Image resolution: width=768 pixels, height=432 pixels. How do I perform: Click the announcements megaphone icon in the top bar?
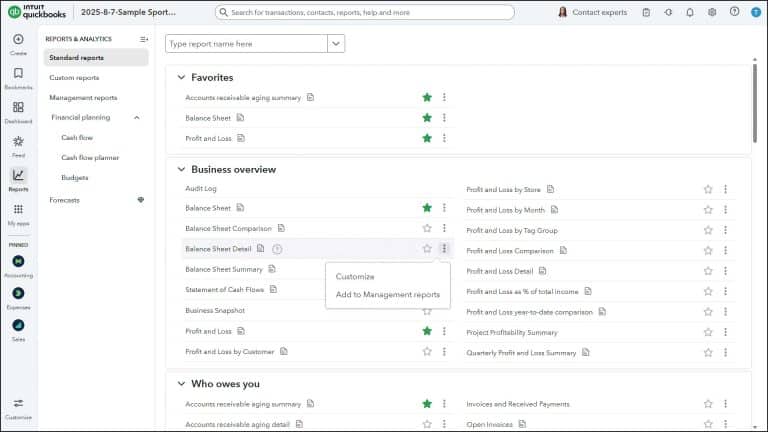[668, 12]
